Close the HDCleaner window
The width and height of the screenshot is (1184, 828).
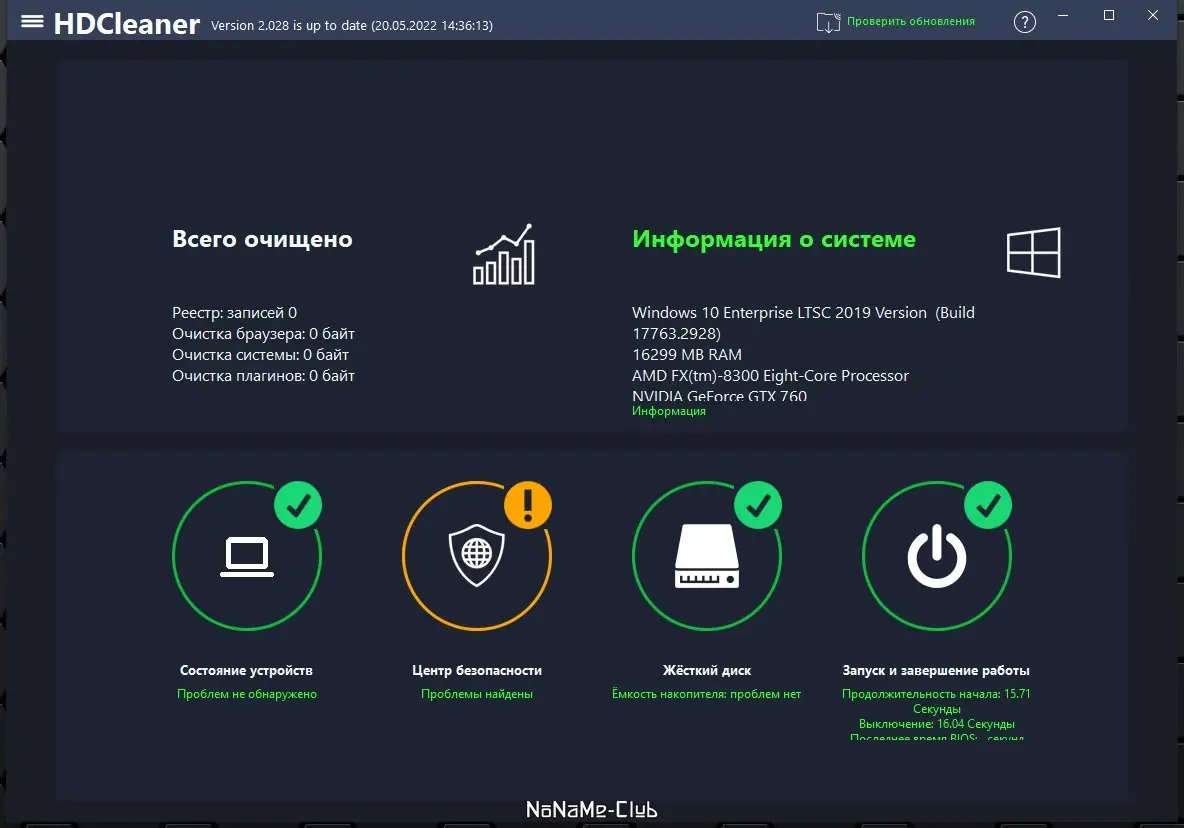coord(1153,15)
